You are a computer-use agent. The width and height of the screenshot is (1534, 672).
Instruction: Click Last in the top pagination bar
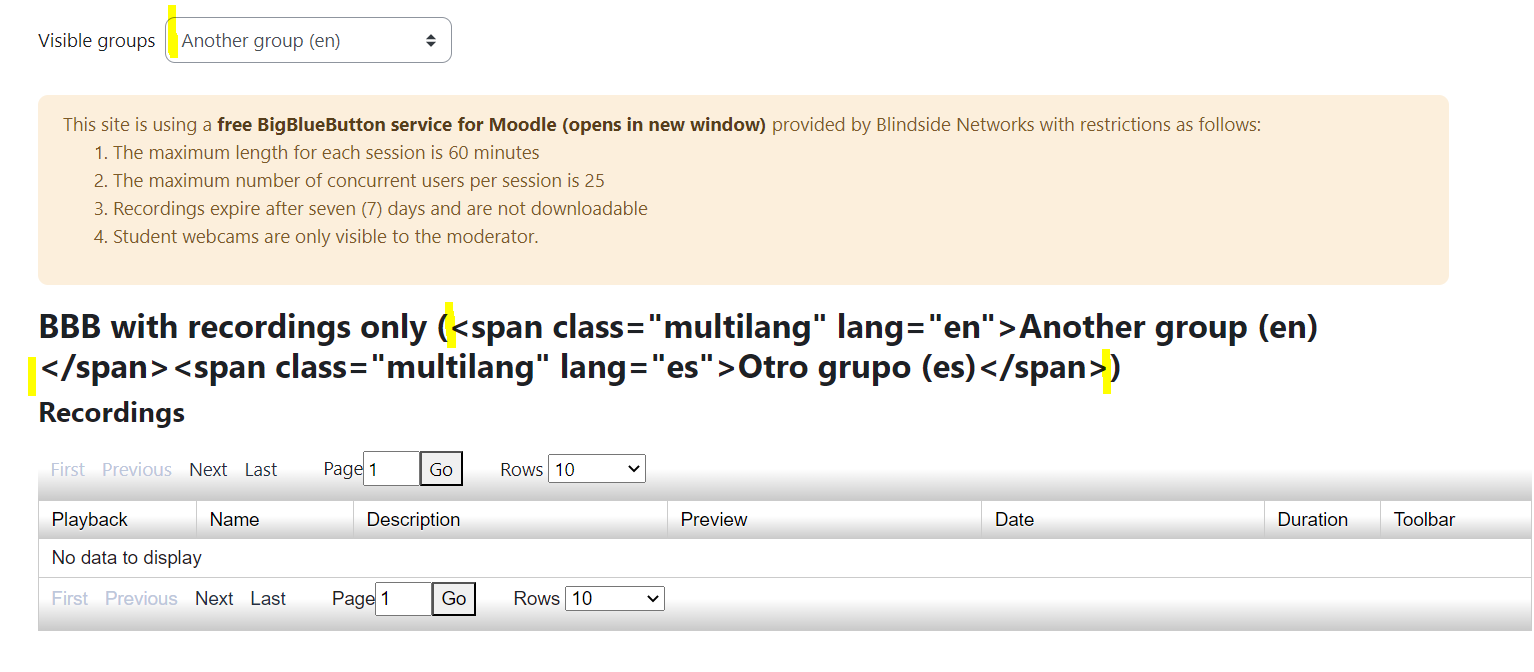coord(261,470)
